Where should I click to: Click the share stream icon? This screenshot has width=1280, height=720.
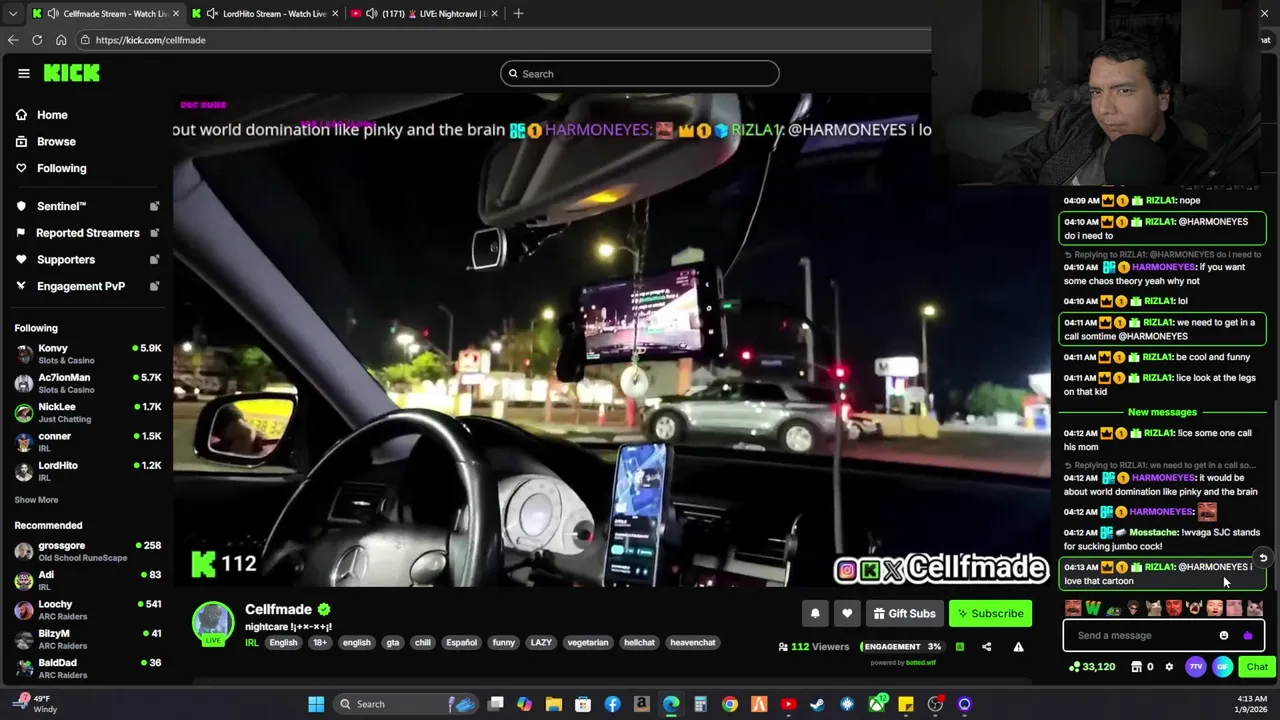click(986, 647)
